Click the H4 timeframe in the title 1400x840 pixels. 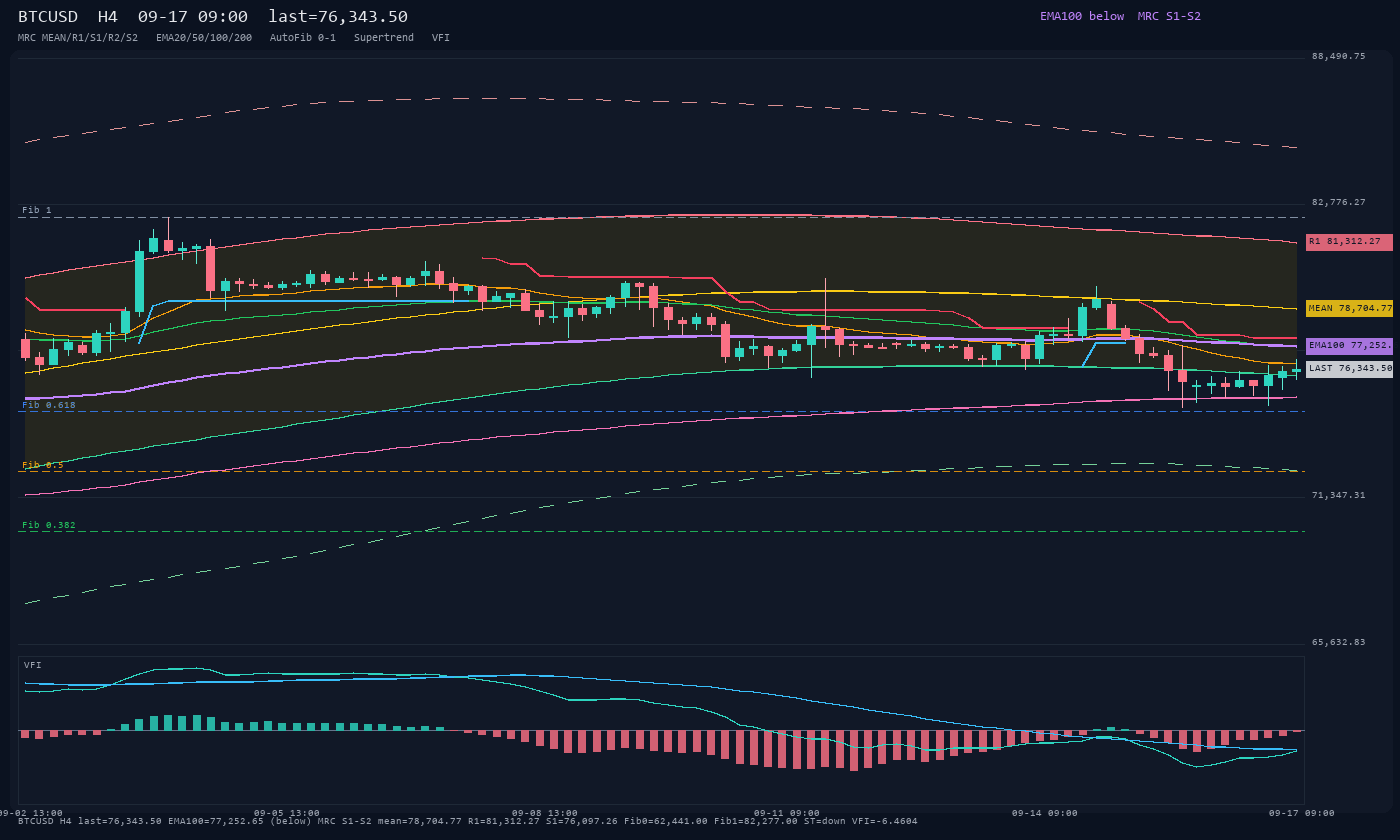pos(108,17)
